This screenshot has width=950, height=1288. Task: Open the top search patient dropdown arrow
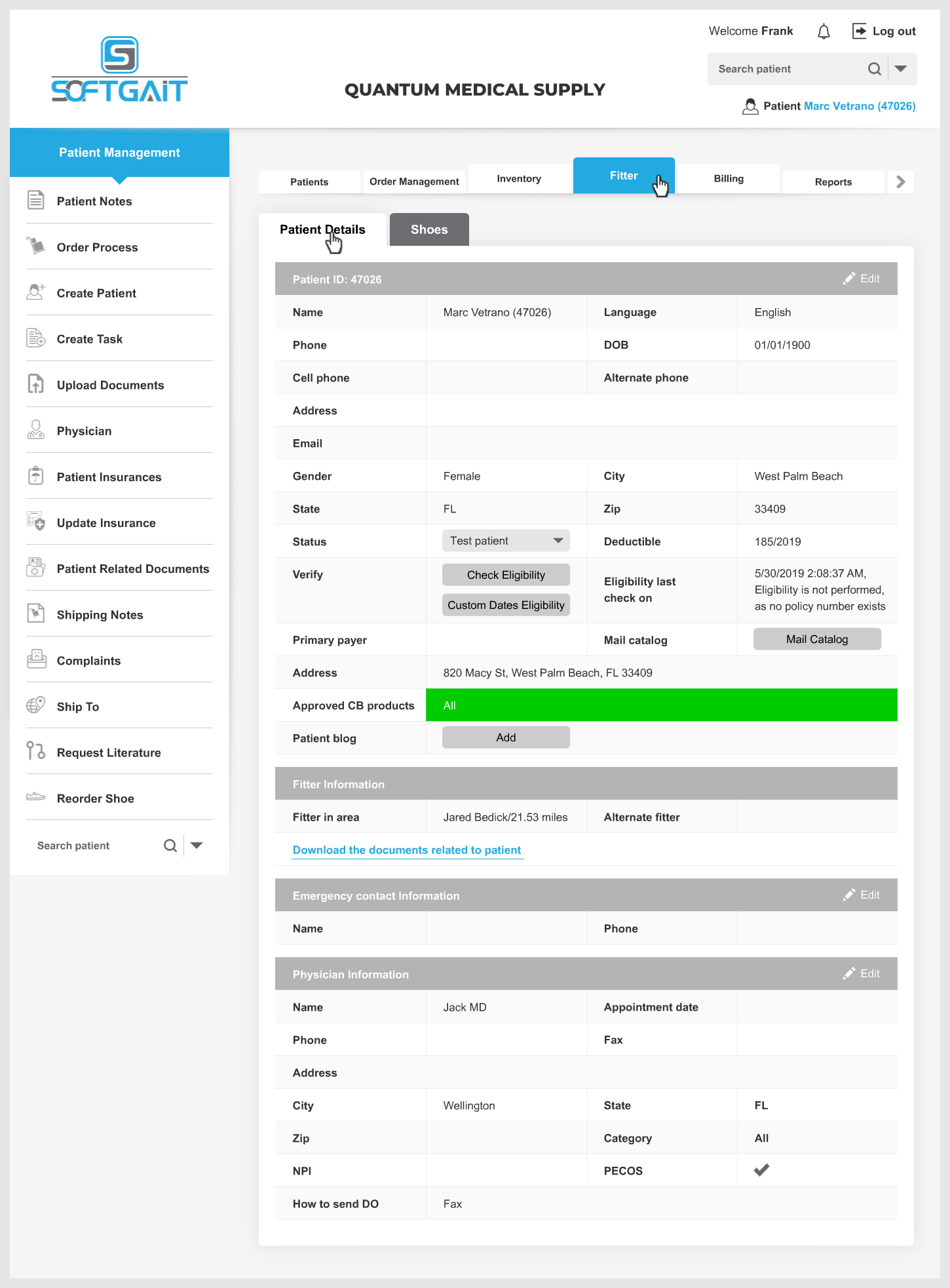point(901,69)
